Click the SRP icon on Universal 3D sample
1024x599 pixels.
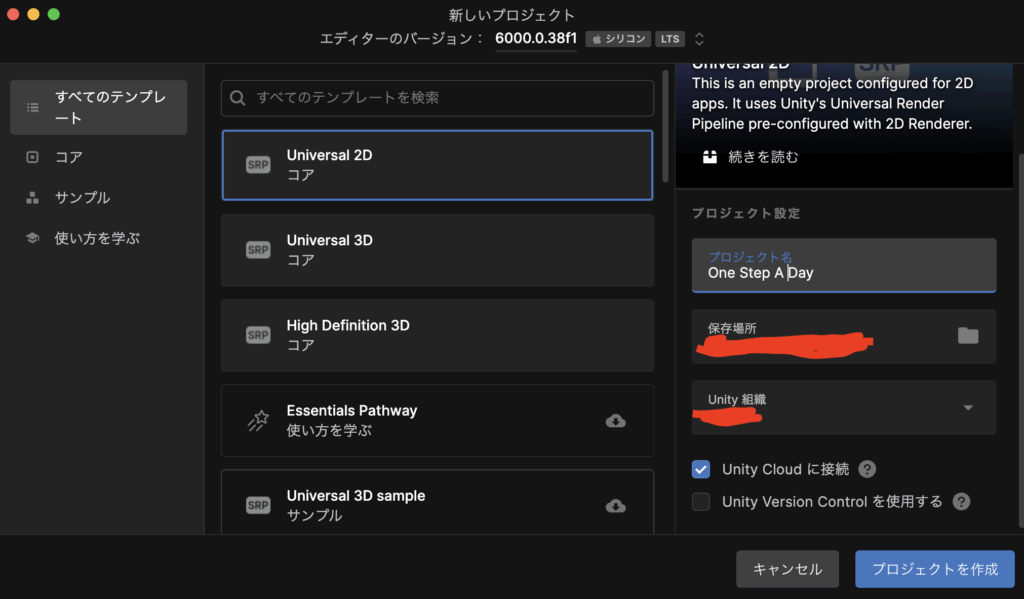[x=258, y=505]
